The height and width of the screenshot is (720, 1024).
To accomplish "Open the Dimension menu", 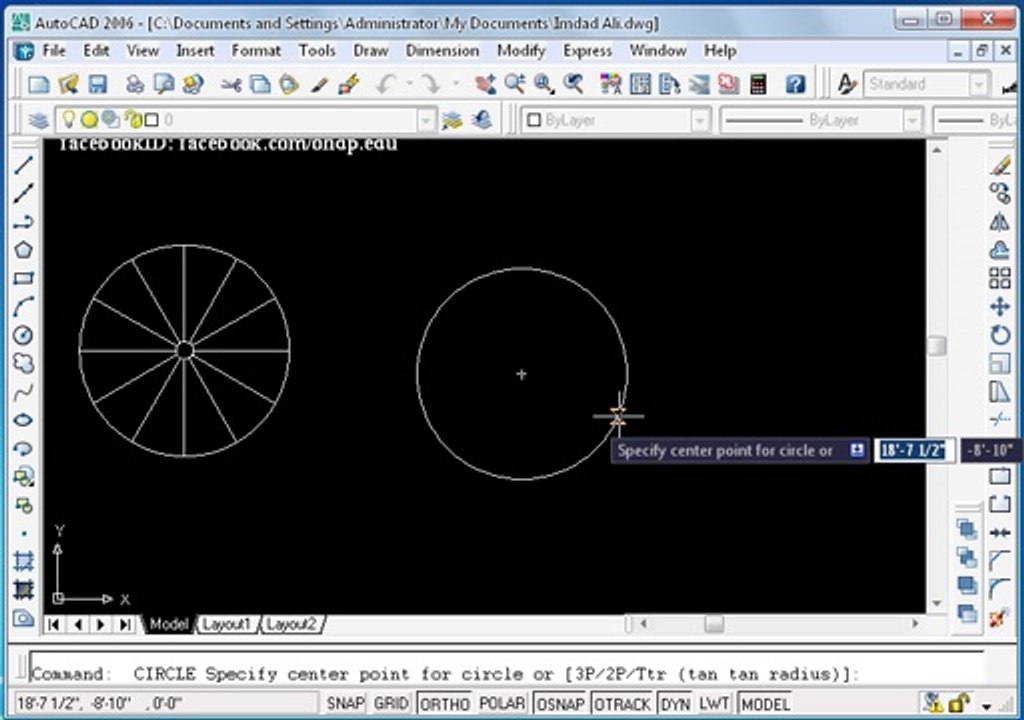I will point(442,50).
